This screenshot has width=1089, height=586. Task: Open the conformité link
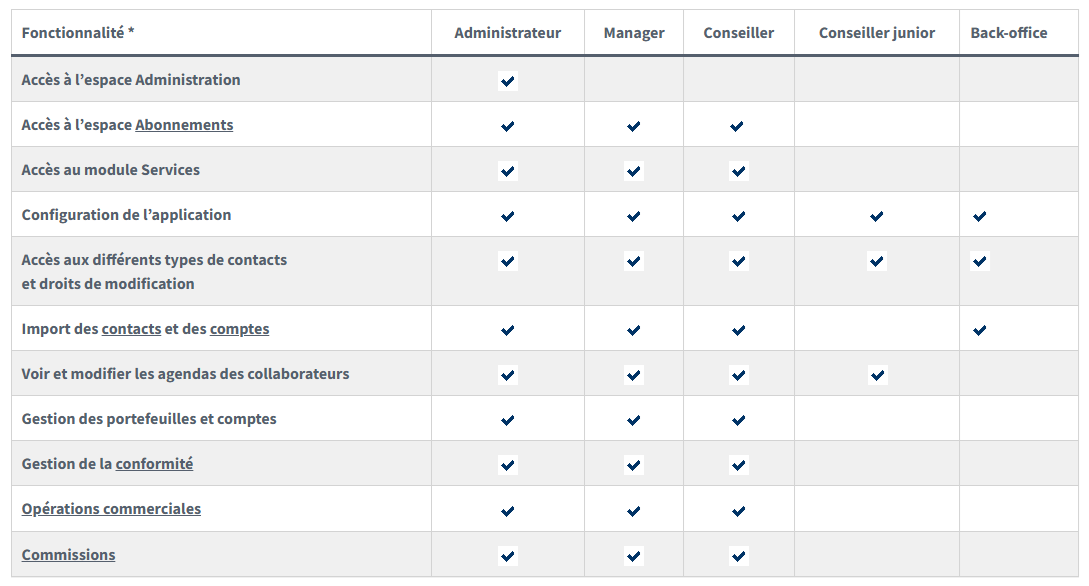click(x=154, y=464)
